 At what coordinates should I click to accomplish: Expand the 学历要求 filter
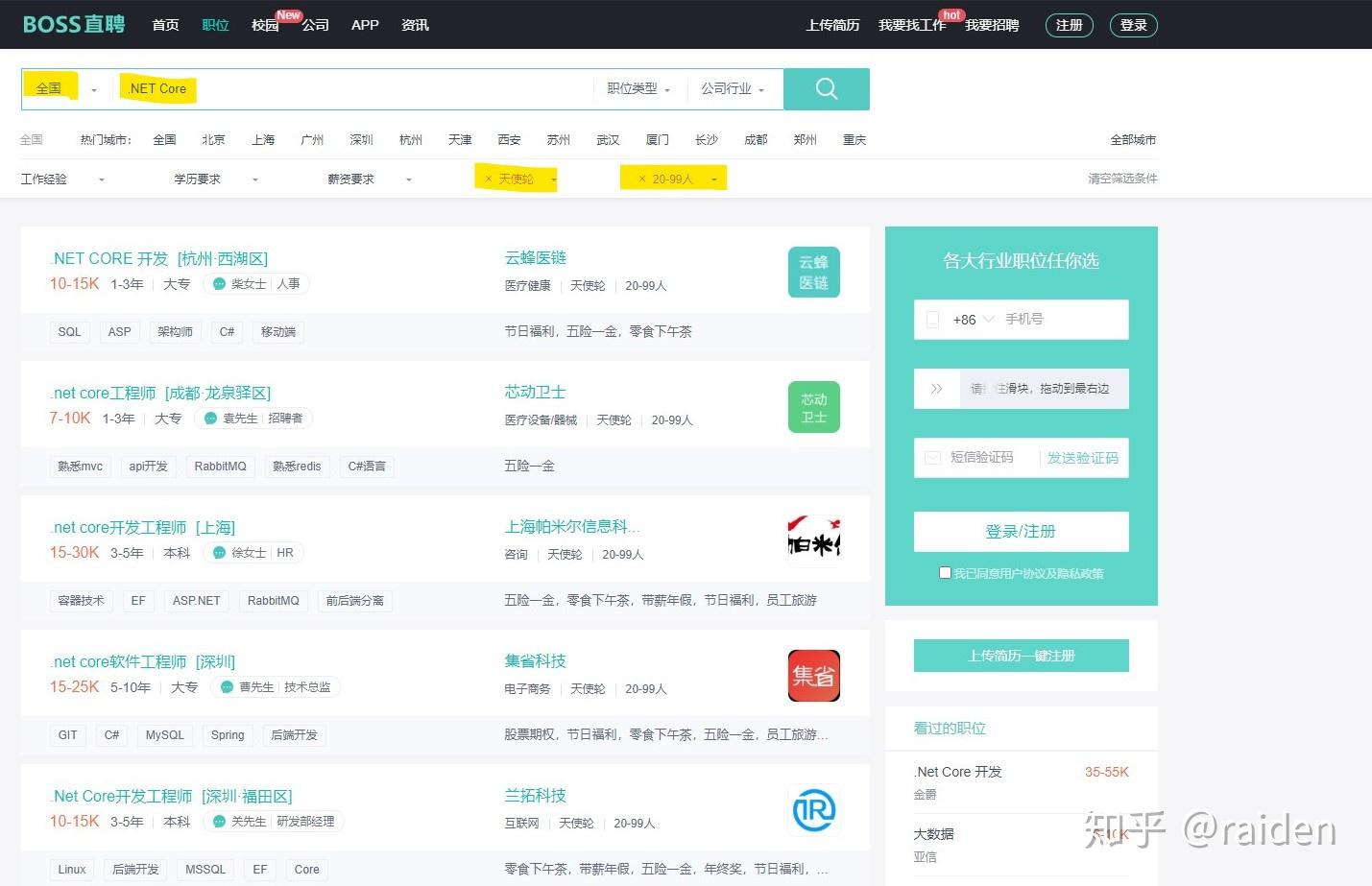[x=216, y=180]
